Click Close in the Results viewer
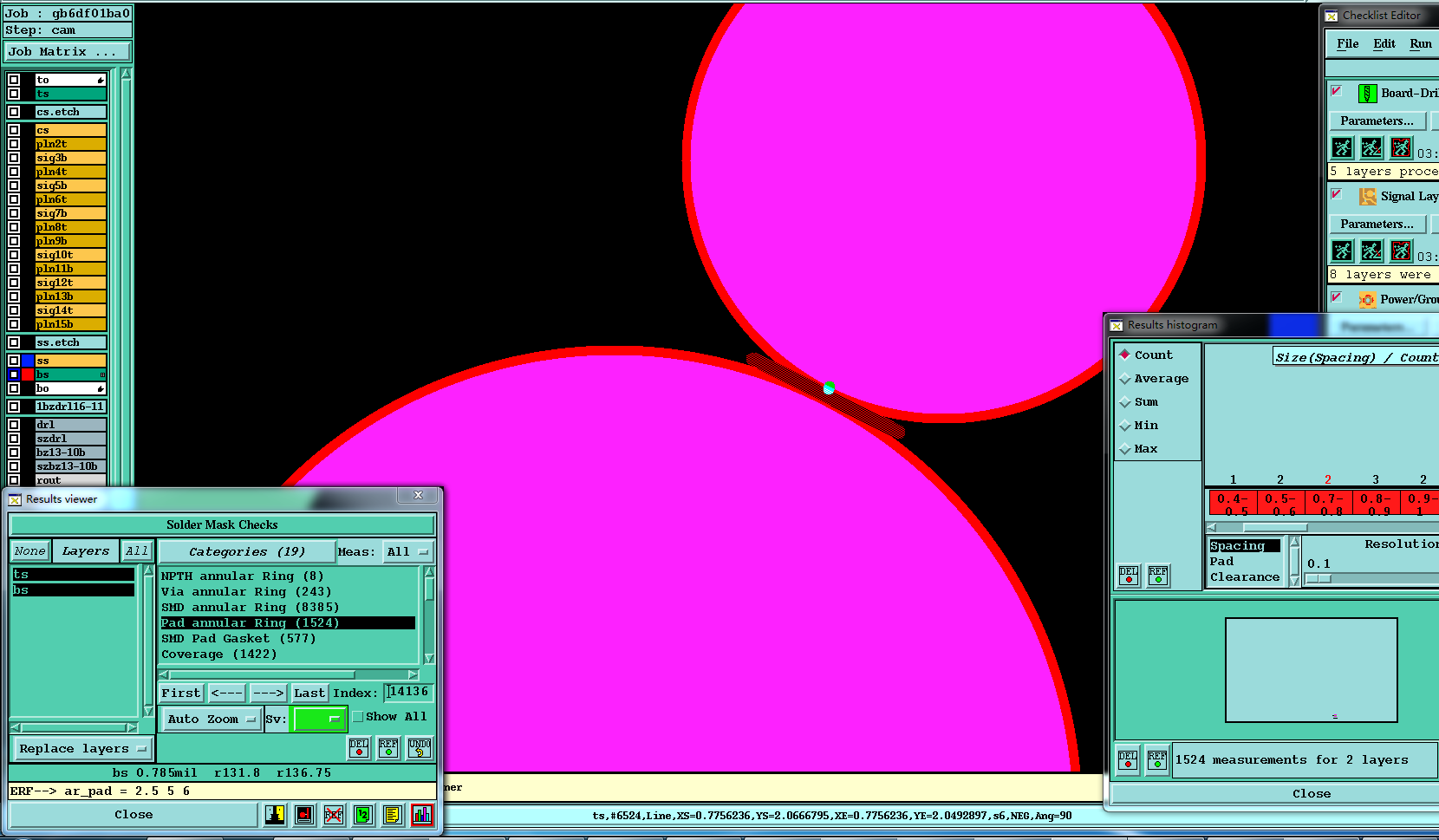 point(133,815)
